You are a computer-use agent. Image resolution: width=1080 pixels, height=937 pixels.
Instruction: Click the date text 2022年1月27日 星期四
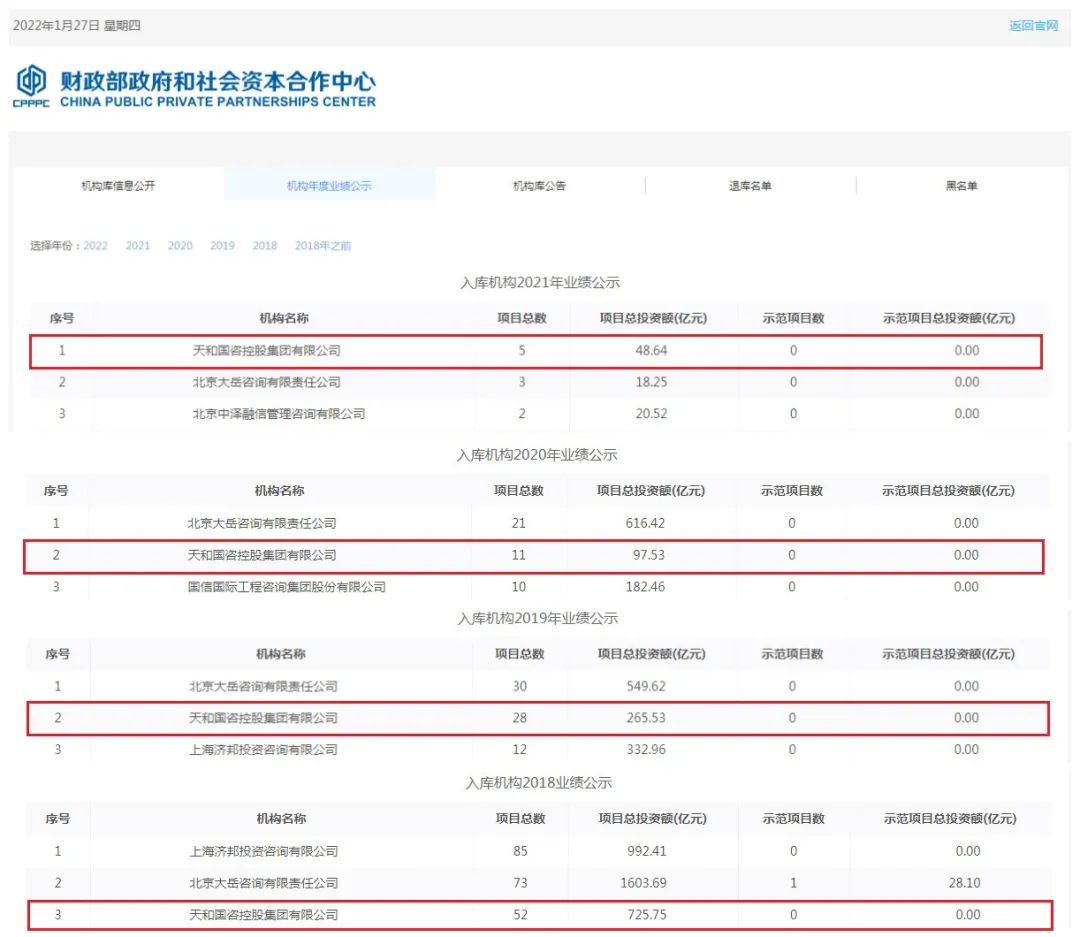coord(76,25)
